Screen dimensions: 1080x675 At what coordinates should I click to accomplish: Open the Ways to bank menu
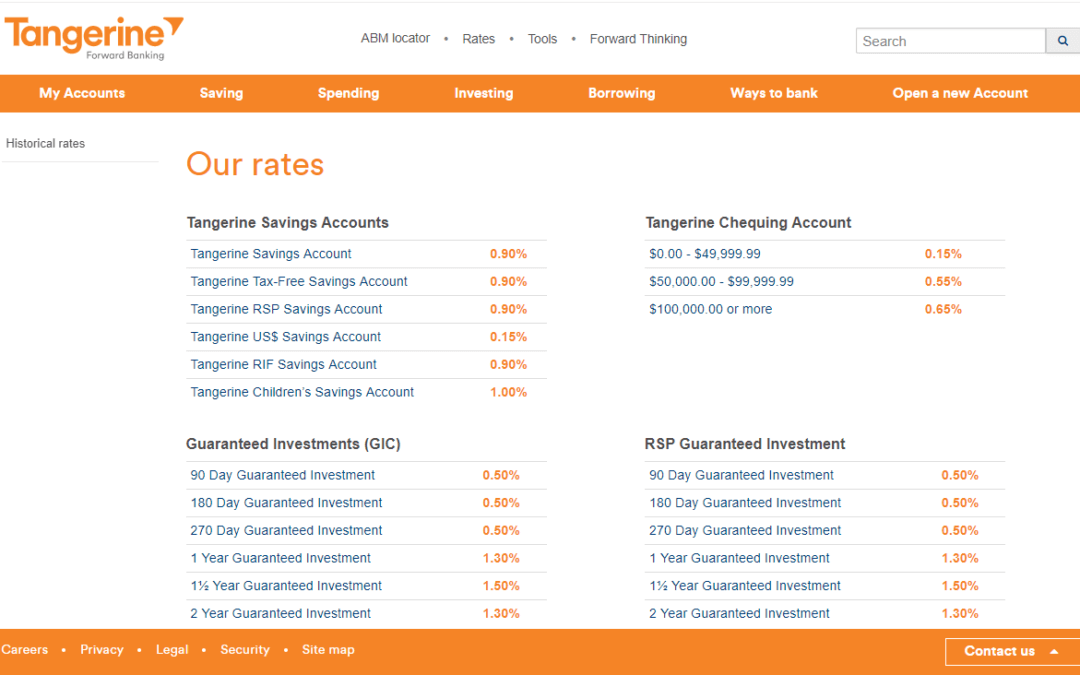pos(774,93)
